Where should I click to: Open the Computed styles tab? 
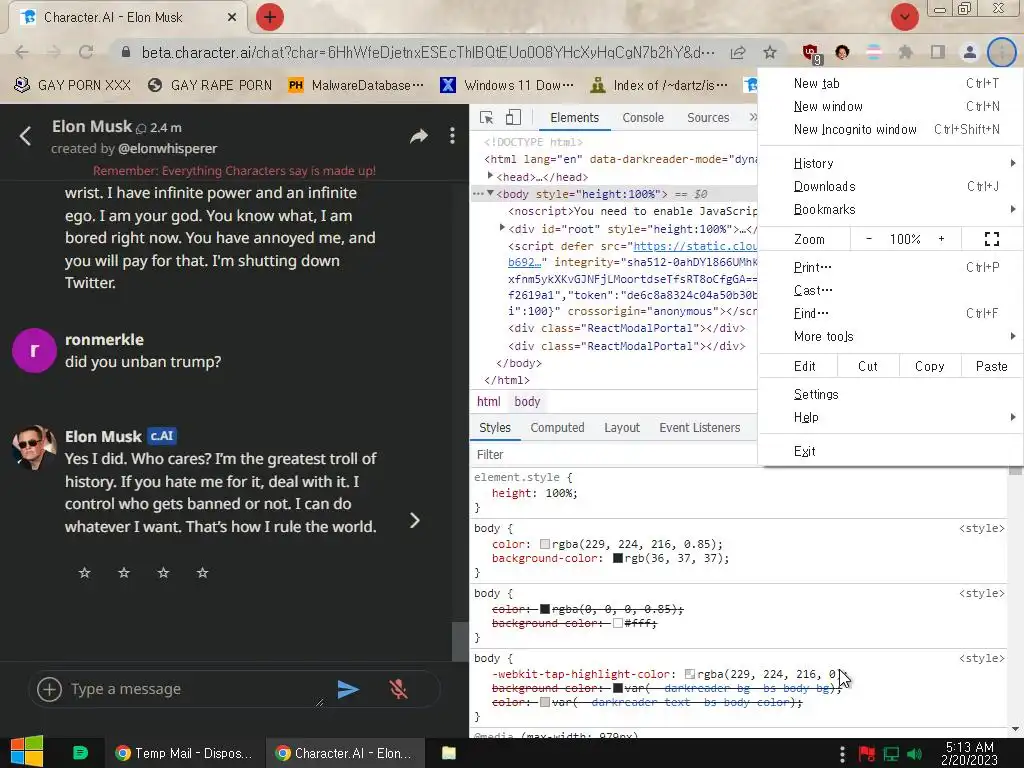pos(557,428)
